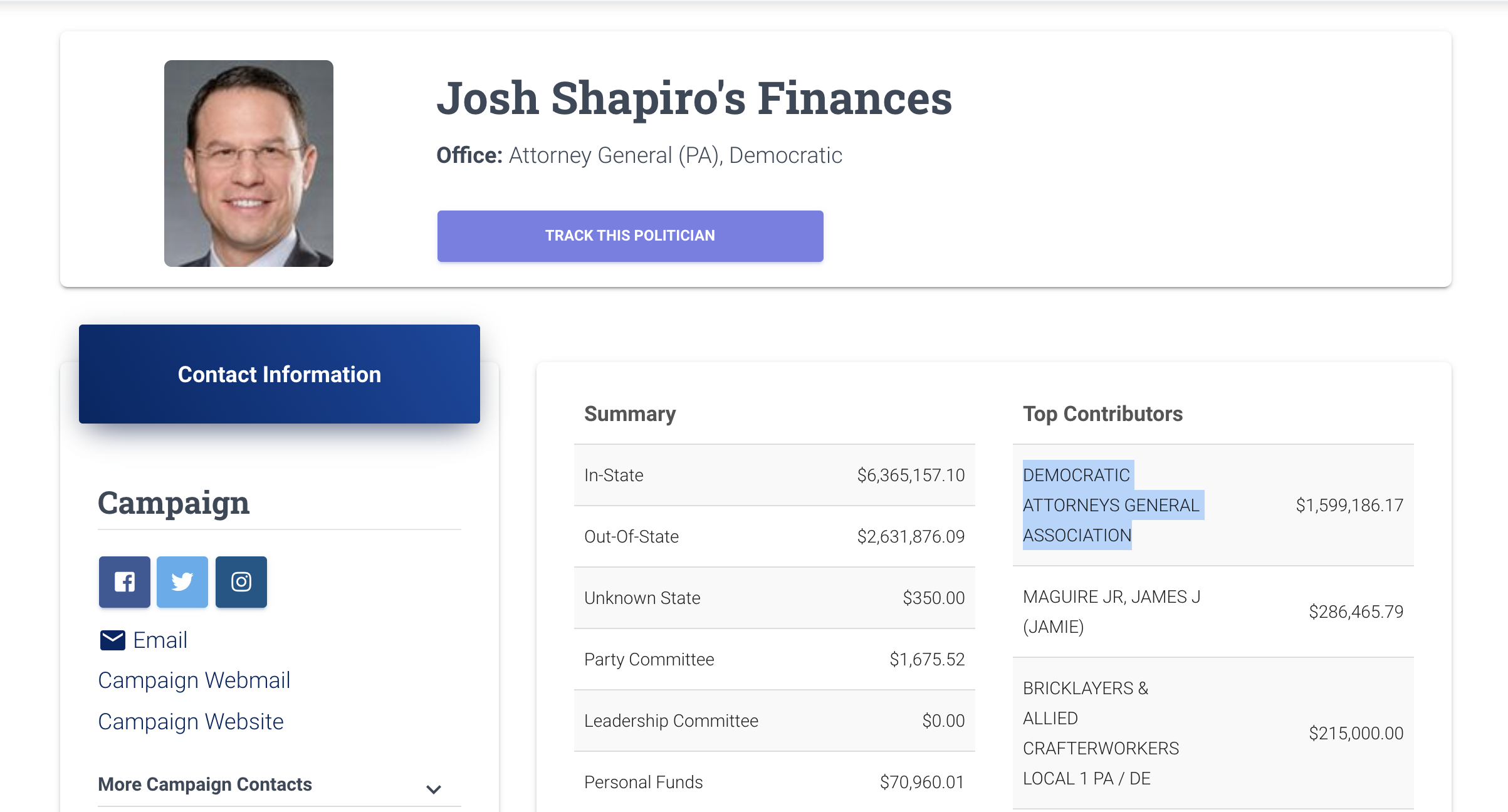Click Josh Shapiro's profile photo
Image resolution: width=1508 pixels, height=812 pixels.
pyautogui.click(x=249, y=164)
